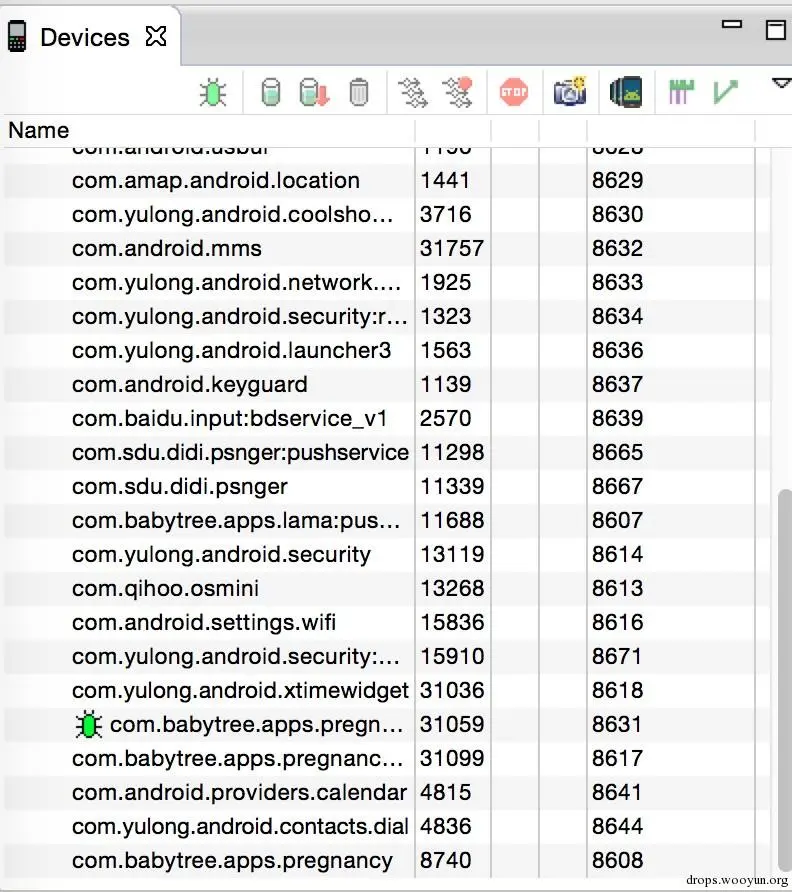The height and width of the screenshot is (892, 792).
Task: Click PID value 13268
Action: [452, 589]
